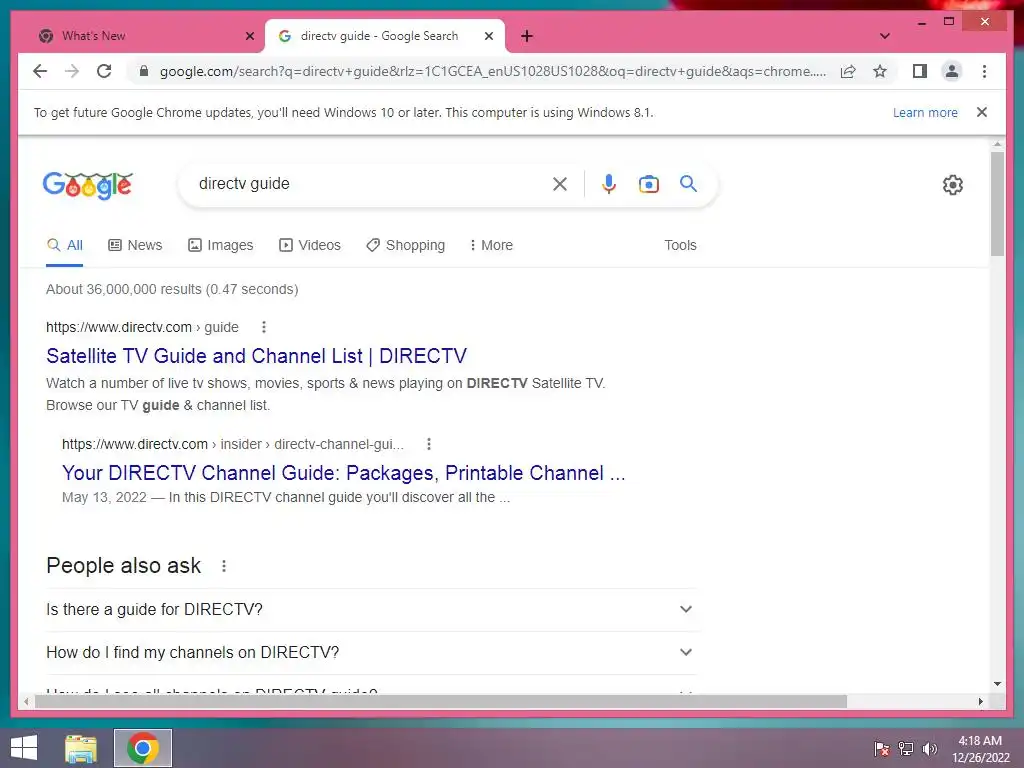Clear the search box with the X icon
1024x768 pixels.
click(560, 184)
